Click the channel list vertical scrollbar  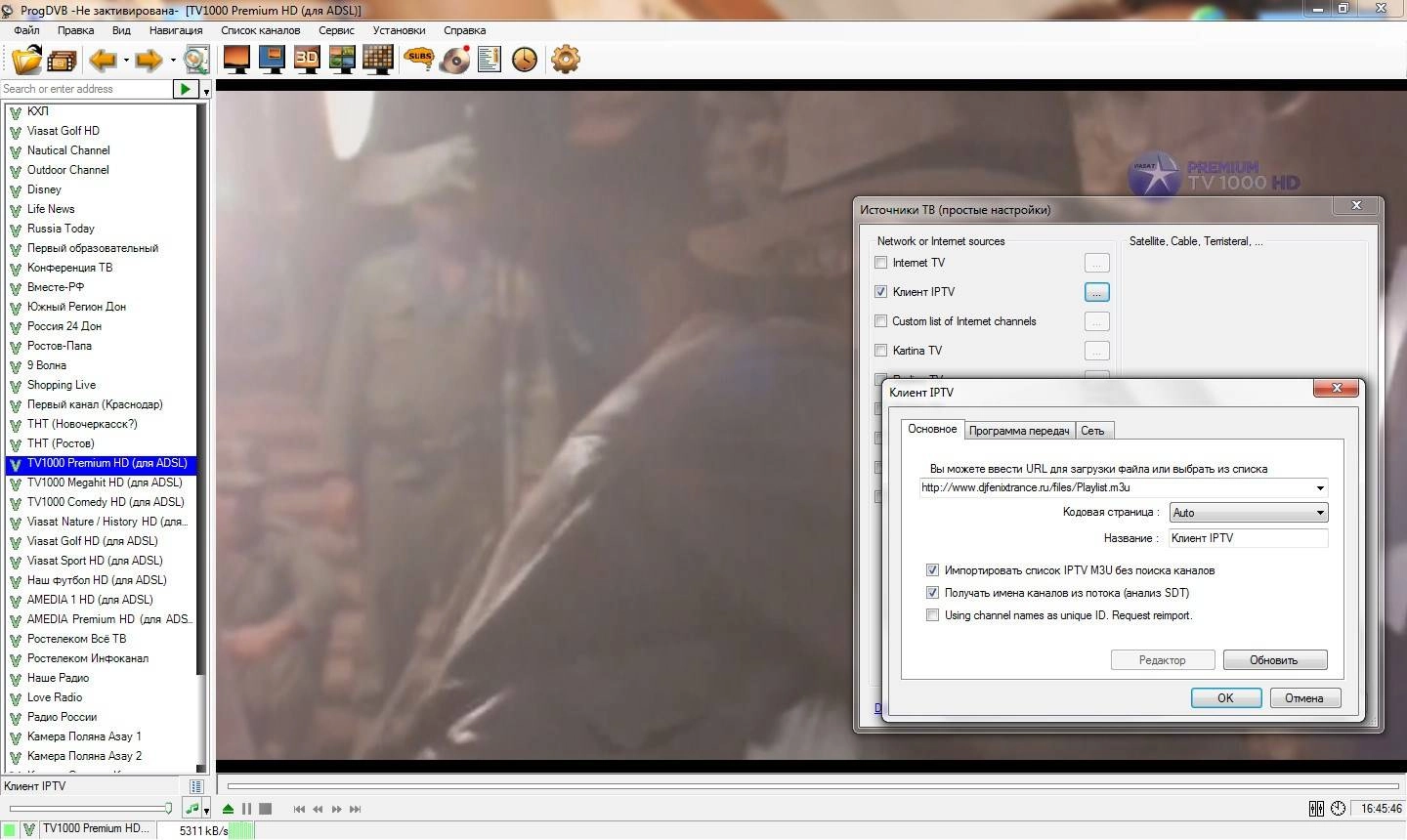coord(202,437)
